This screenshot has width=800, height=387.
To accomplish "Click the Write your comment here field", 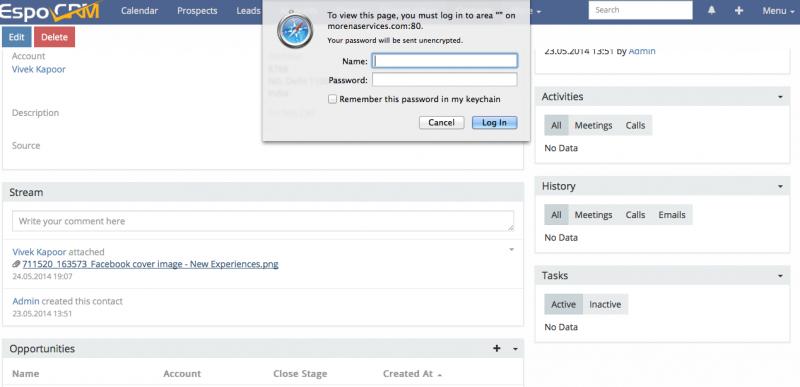I will (263, 221).
